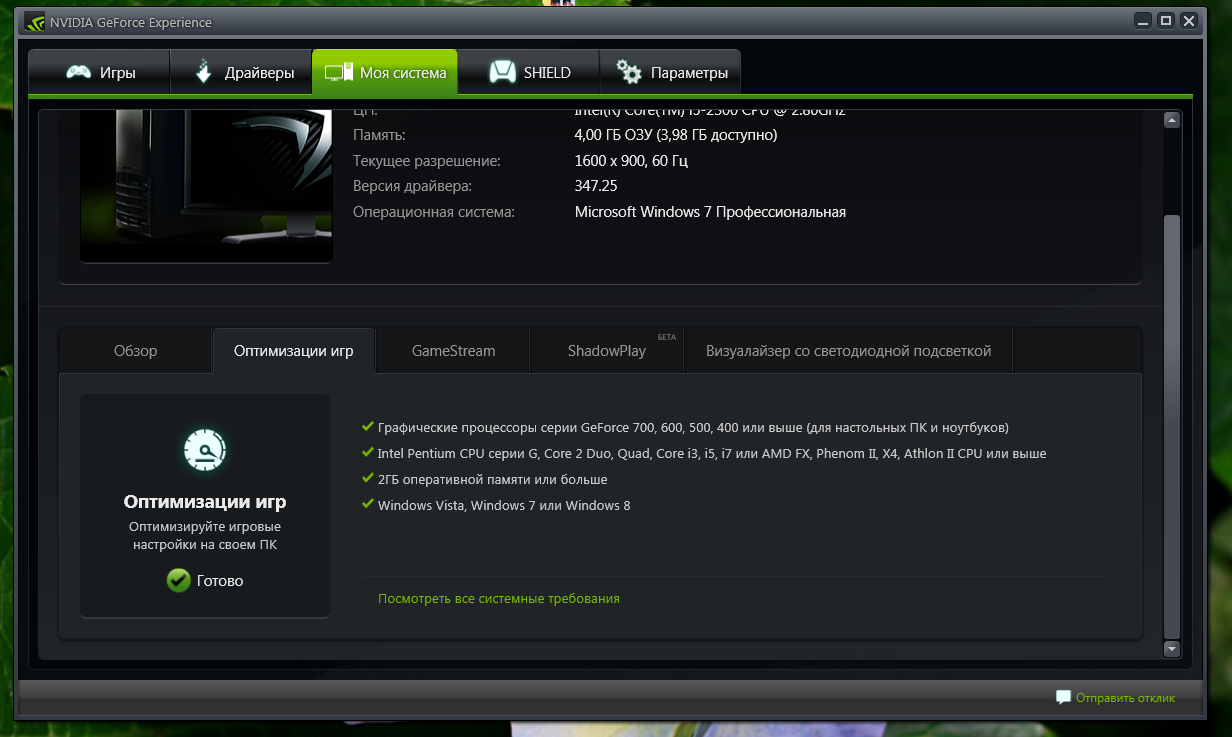1232x737 pixels.
Task: Click the gears icon on Параметры
Action: (629, 72)
